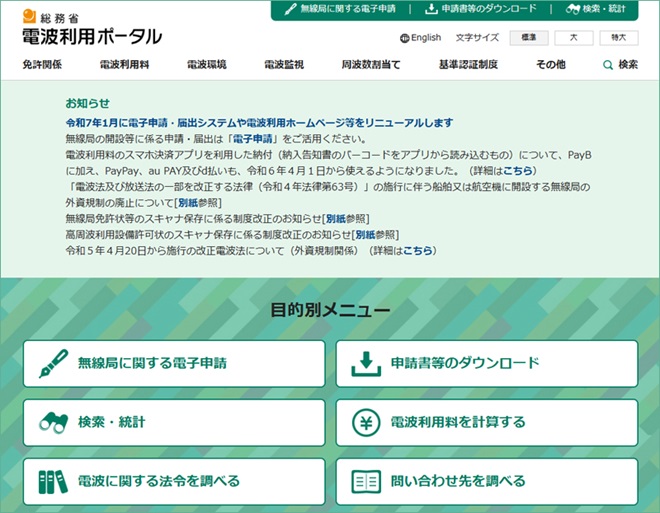Click the globe icon beside English
660x513 pixels.
tap(404, 38)
